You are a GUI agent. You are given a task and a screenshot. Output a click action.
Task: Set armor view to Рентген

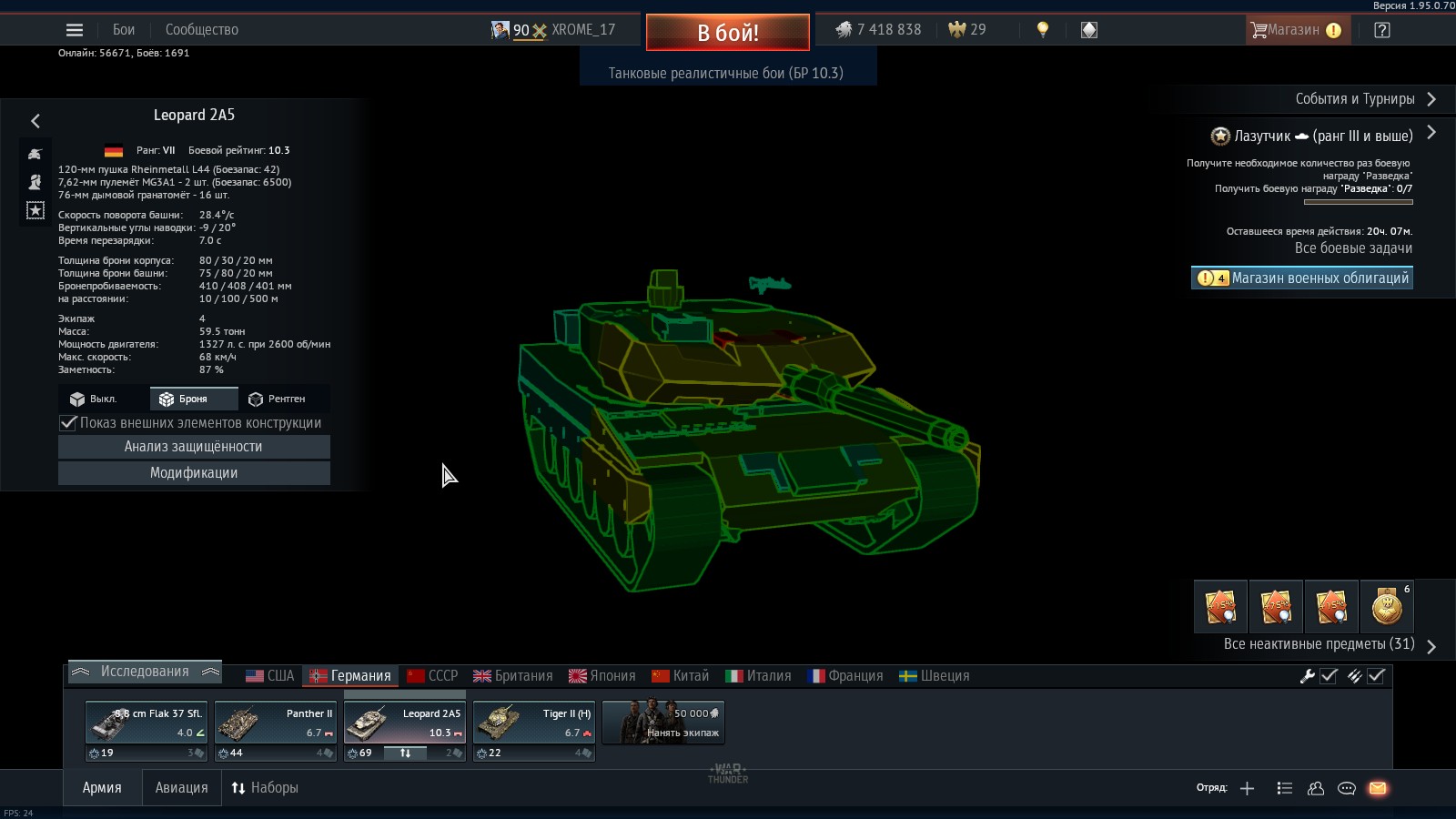pyautogui.click(x=284, y=399)
